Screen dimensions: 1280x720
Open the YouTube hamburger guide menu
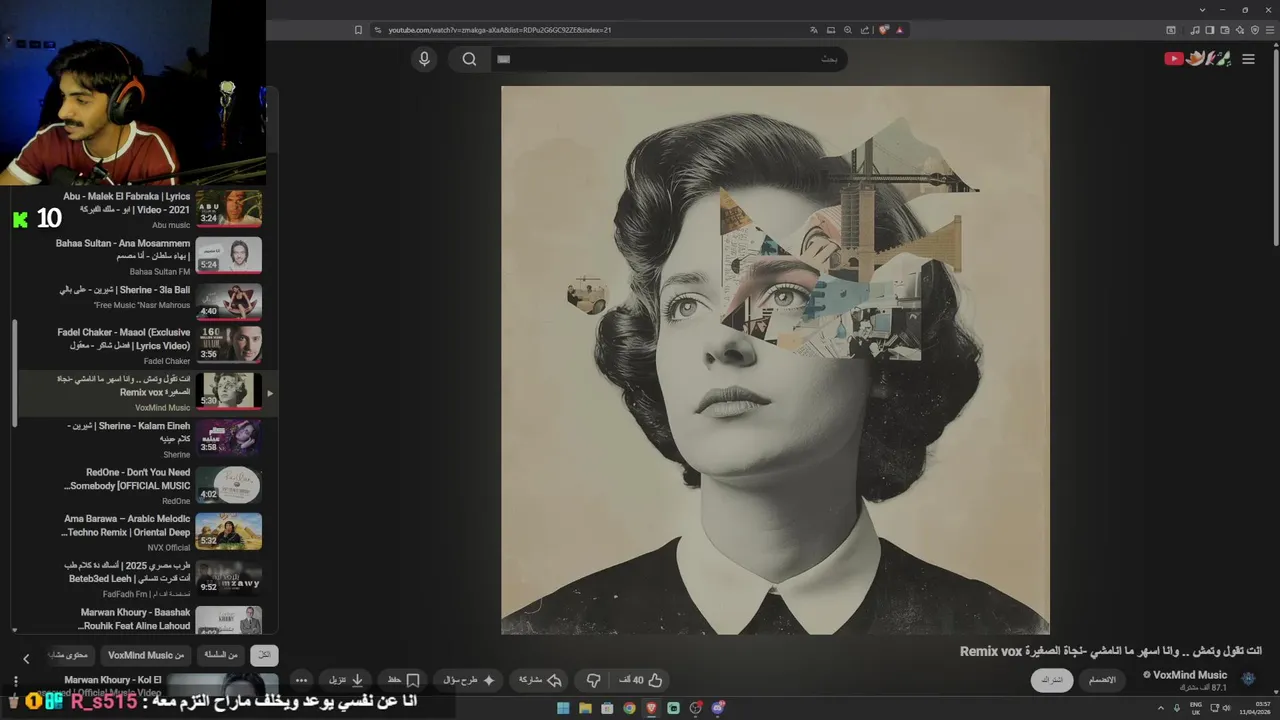click(x=1248, y=59)
